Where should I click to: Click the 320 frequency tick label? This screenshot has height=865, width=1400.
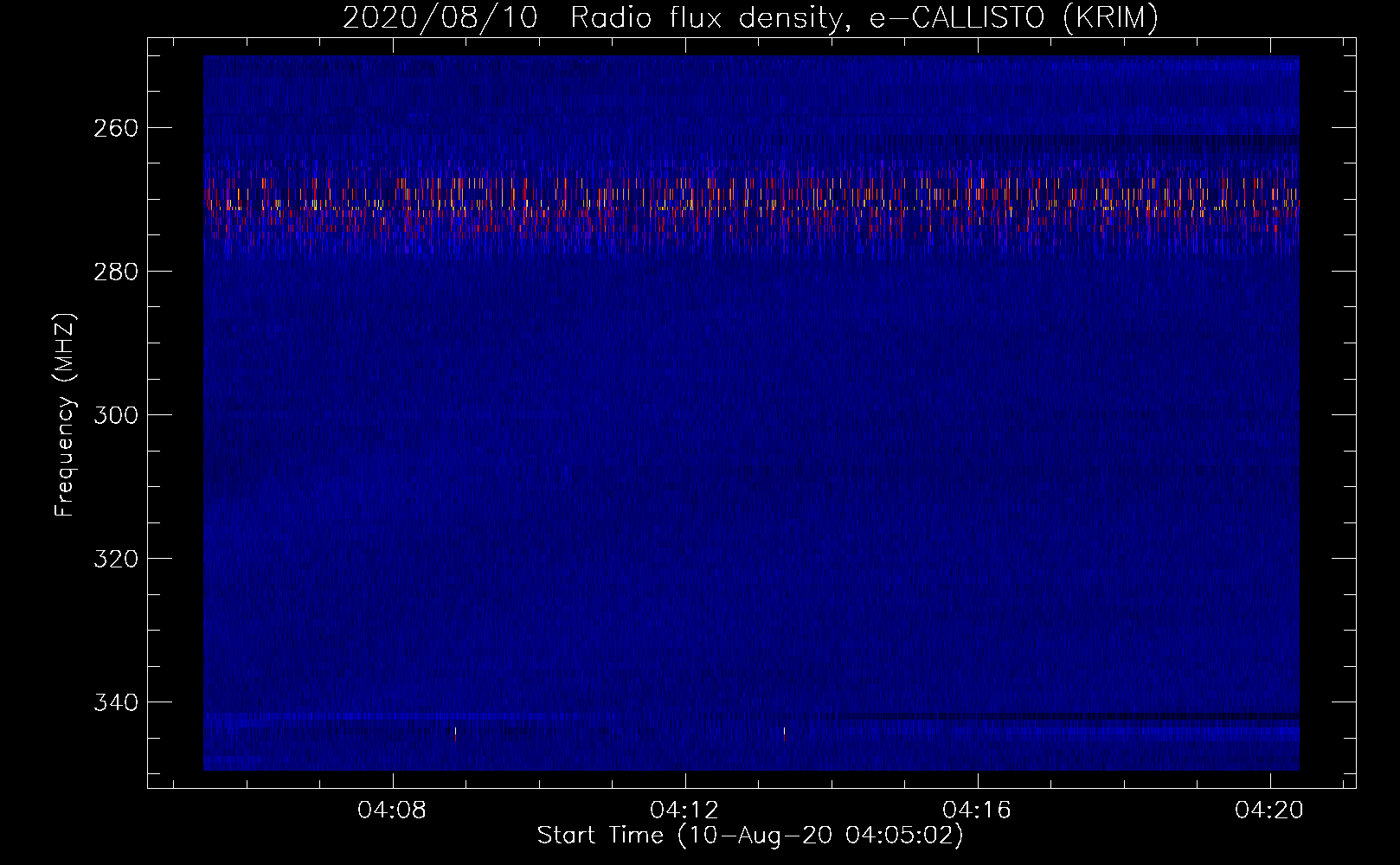(115, 559)
